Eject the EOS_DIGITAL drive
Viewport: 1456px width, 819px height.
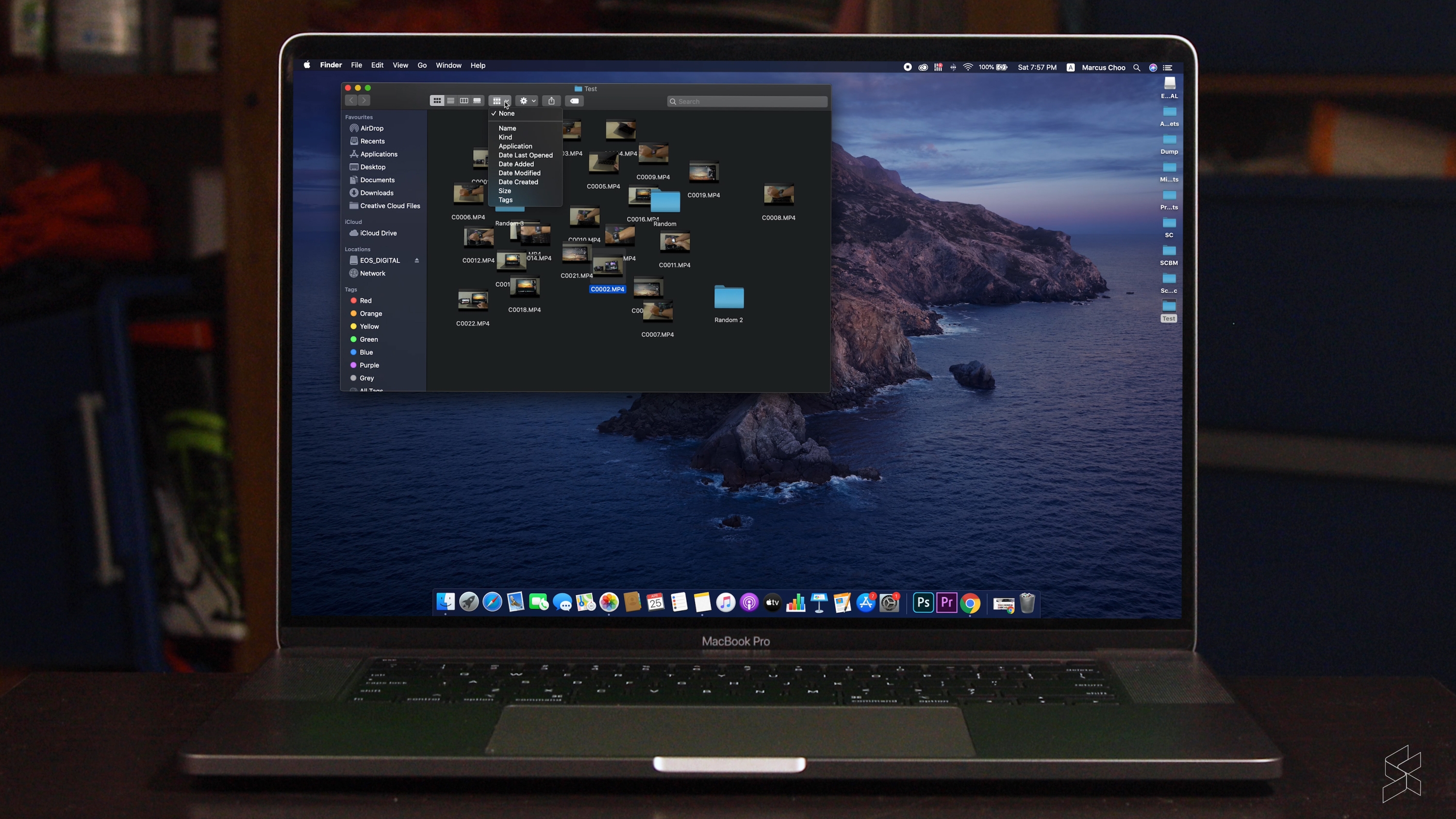tap(416, 261)
